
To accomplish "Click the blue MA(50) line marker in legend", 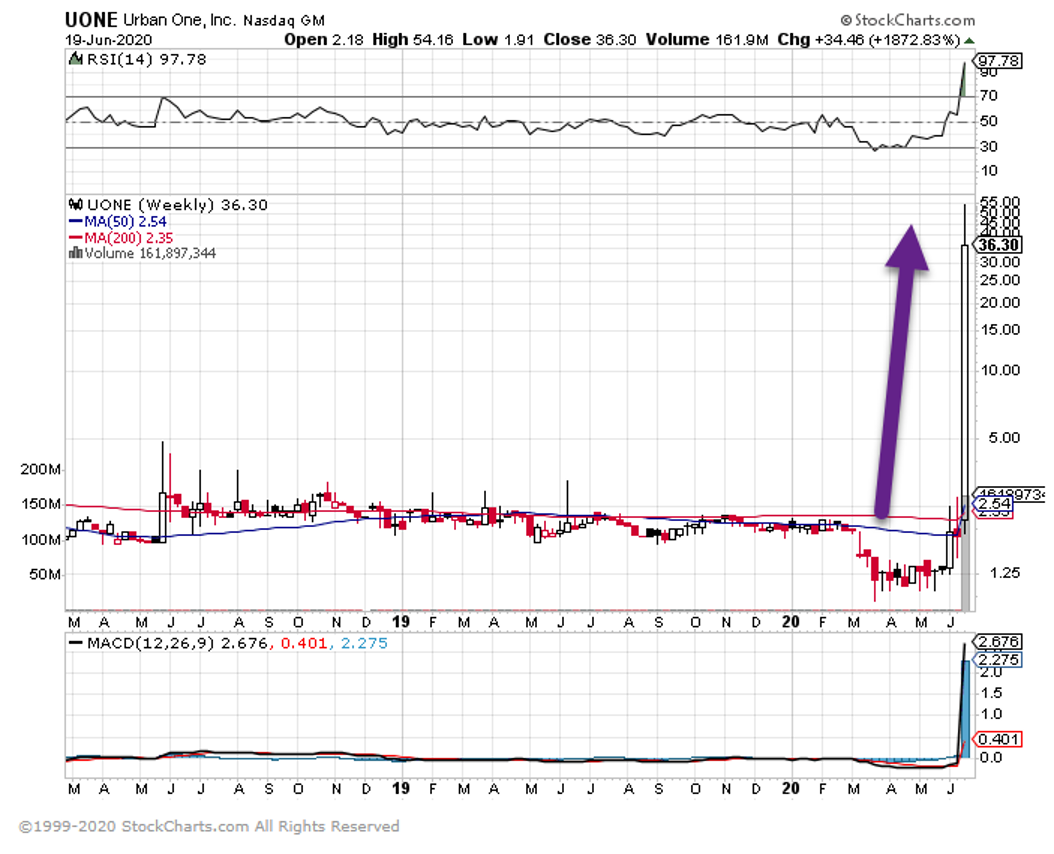I will point(75,221).
